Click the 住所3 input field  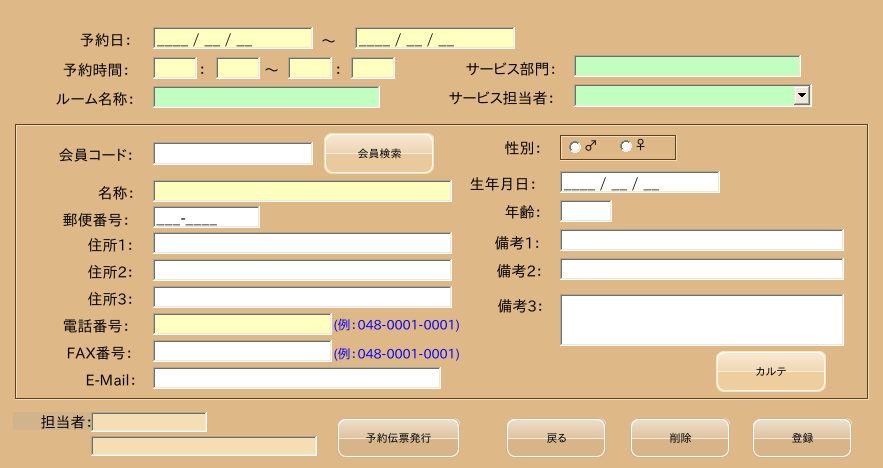tap(302, 297)
